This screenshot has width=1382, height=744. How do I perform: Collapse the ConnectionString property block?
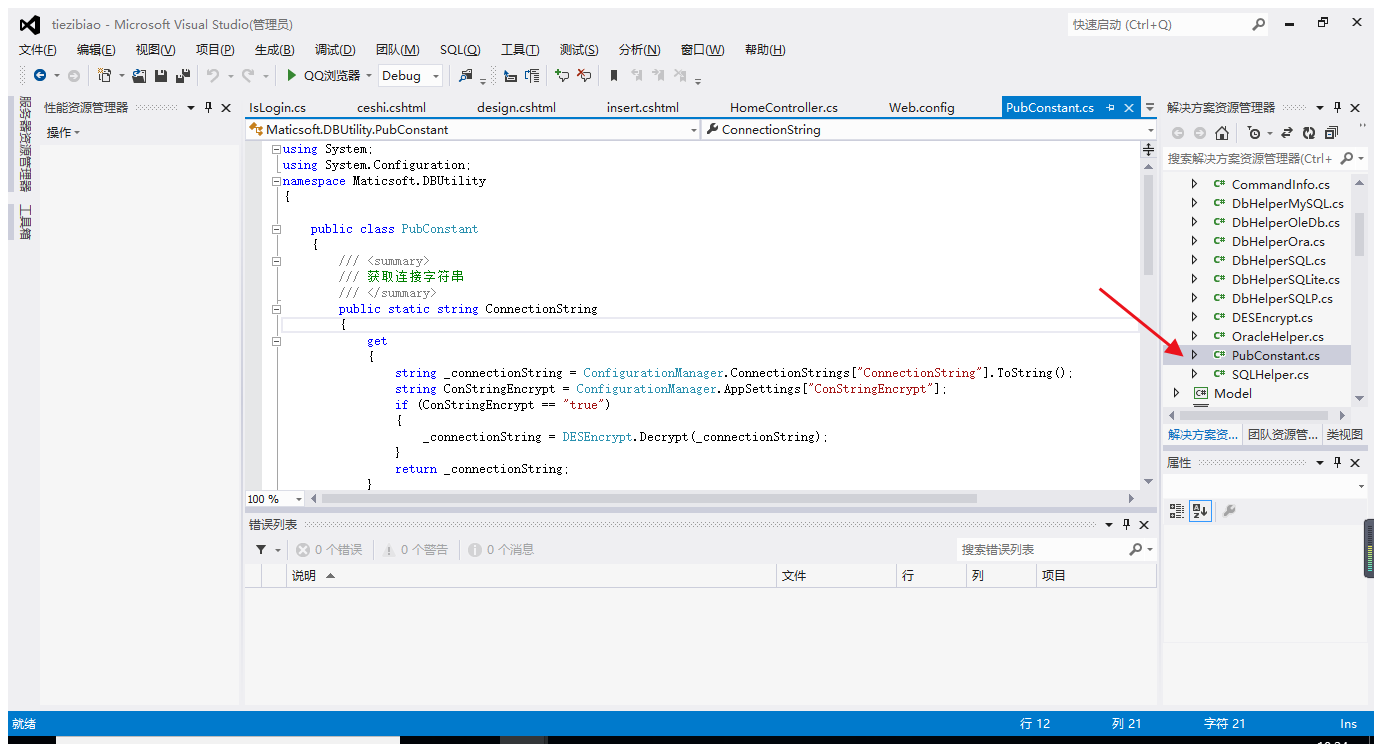[x=276, y=309]
